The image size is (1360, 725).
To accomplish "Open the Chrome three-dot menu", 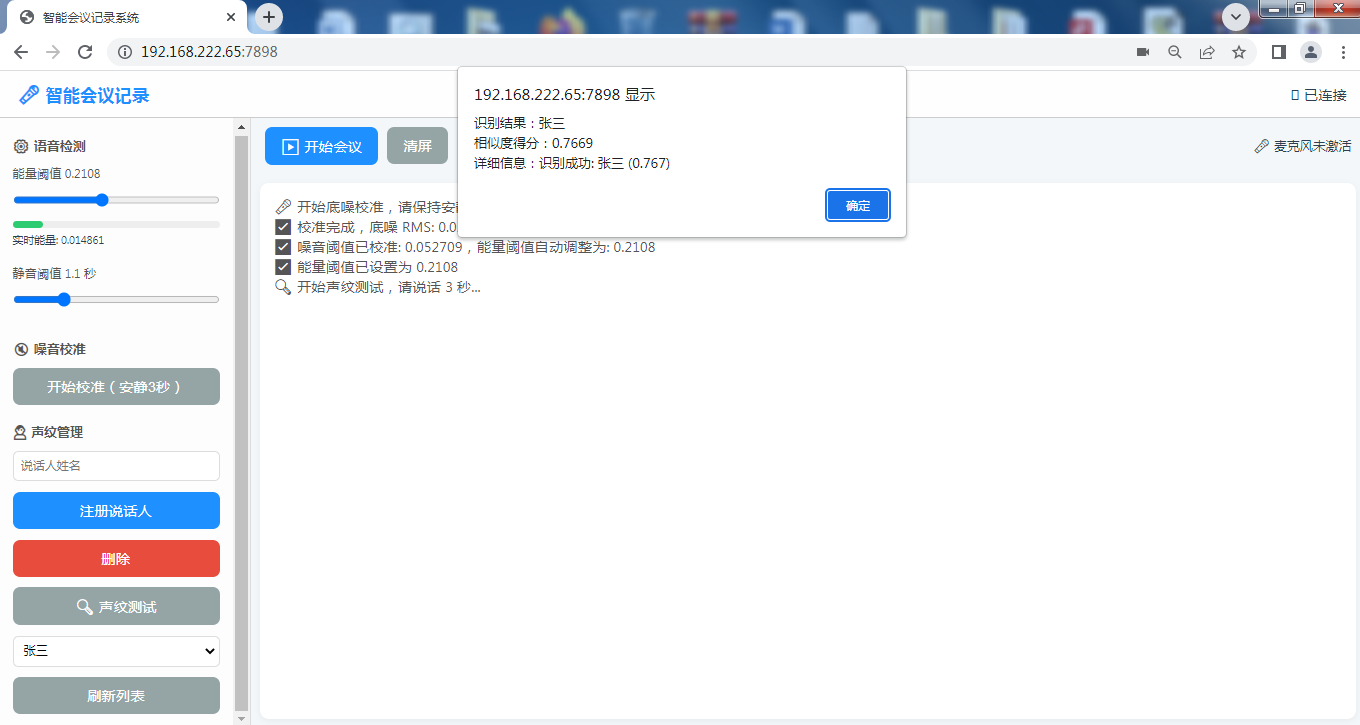I will point(1343,52).
